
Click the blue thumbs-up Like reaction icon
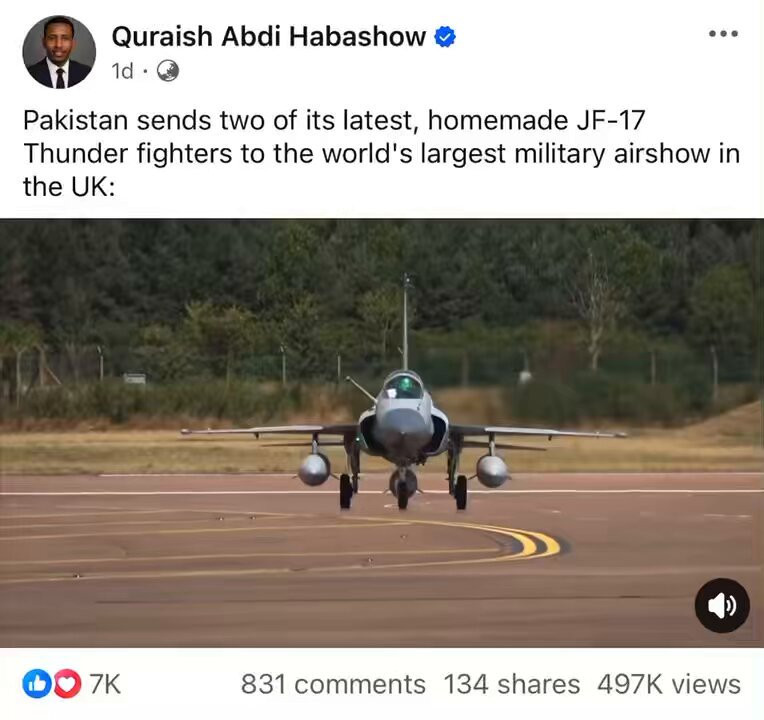37,683
